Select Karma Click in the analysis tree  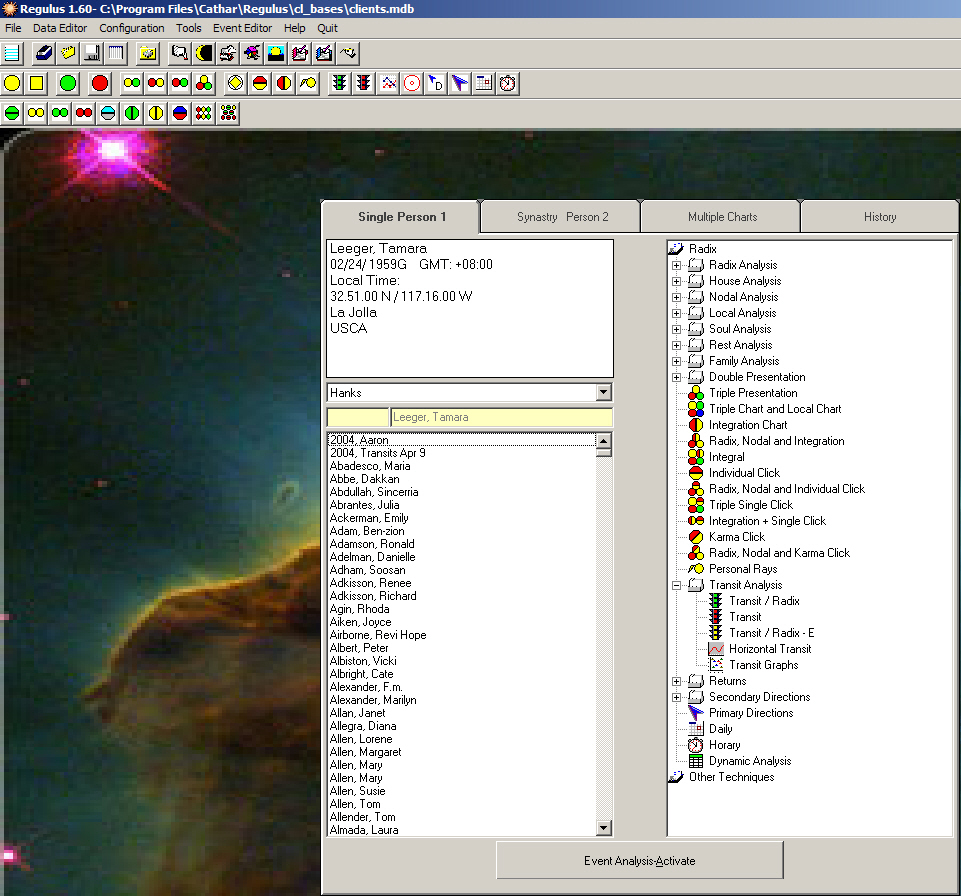(737, 537)
